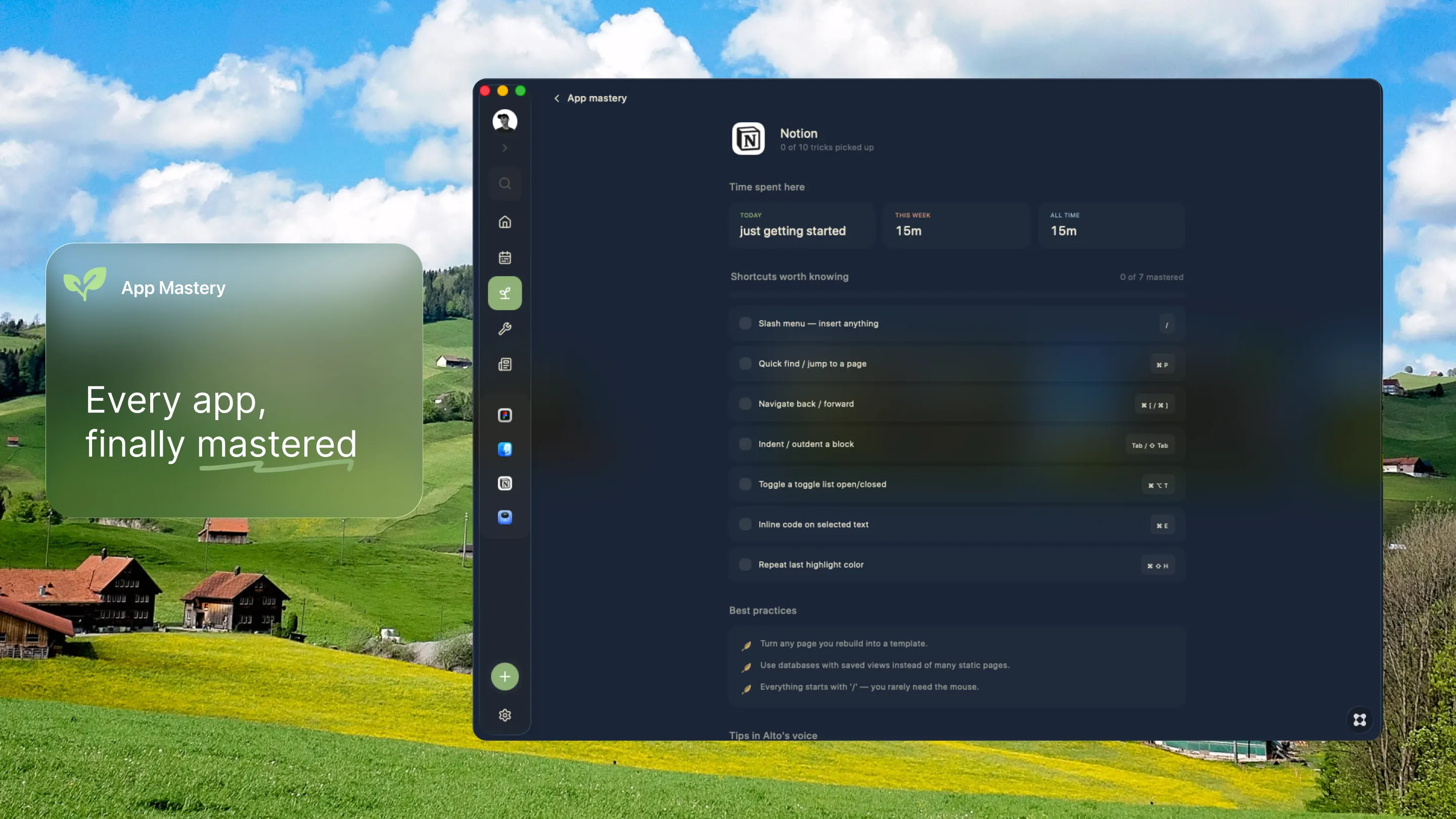
Task: Select the TODAY time card
Action: (801, 225)
